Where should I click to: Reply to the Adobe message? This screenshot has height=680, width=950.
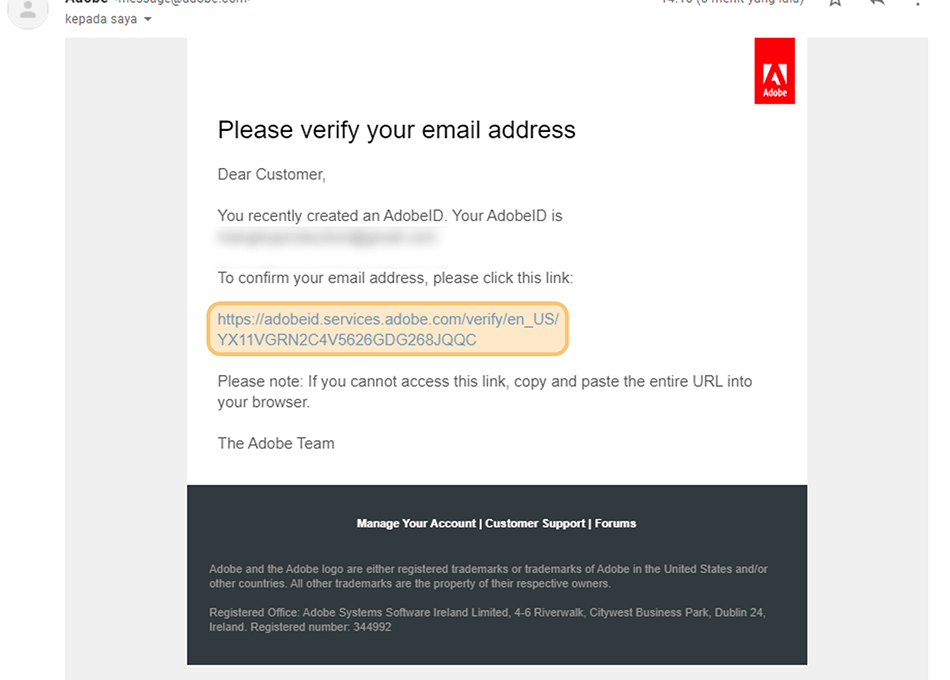(x=877, y=2)
